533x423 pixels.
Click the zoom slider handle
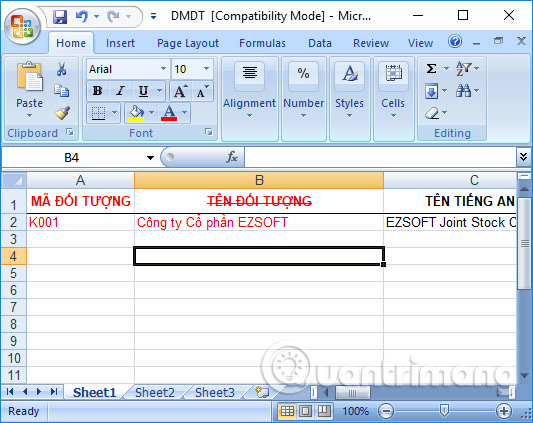pyautogui.click(x=444, y=411)
